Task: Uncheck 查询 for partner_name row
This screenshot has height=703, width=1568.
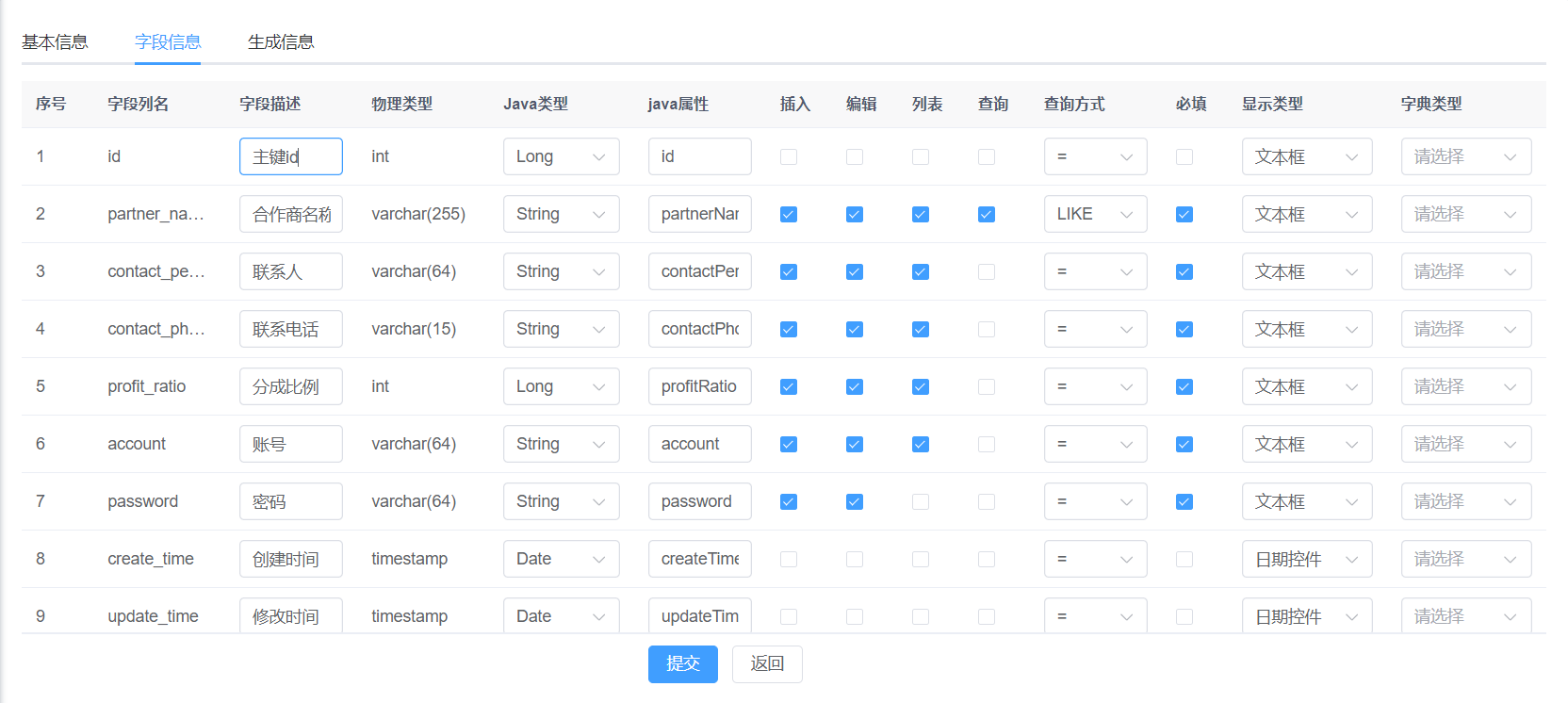Action: point(987,214)
